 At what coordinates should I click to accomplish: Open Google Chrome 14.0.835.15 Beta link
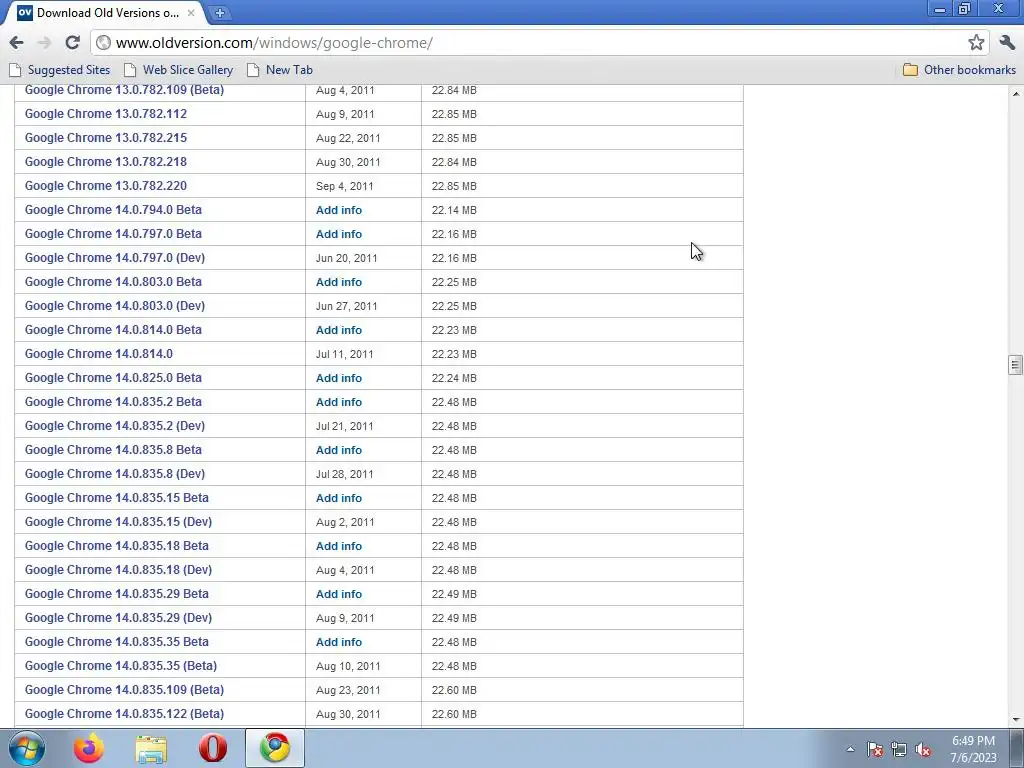pyautogui.click(x=117, y=498)
